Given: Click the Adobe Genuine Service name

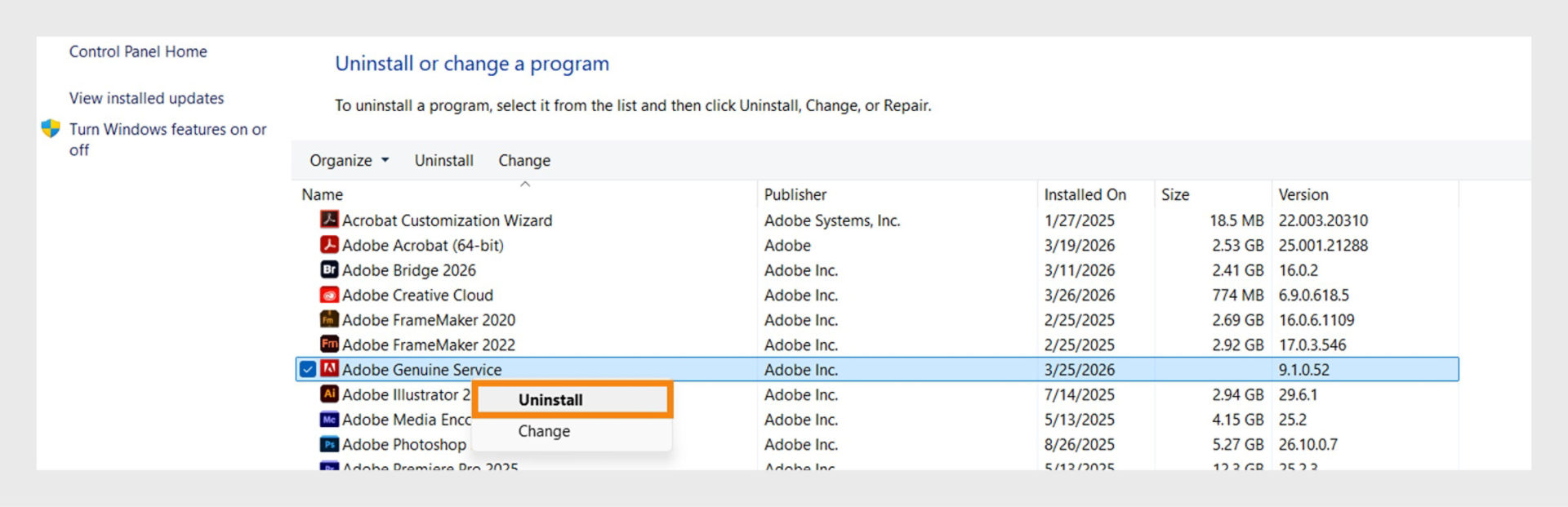Looking at the screenshot, I should point(421,370).
